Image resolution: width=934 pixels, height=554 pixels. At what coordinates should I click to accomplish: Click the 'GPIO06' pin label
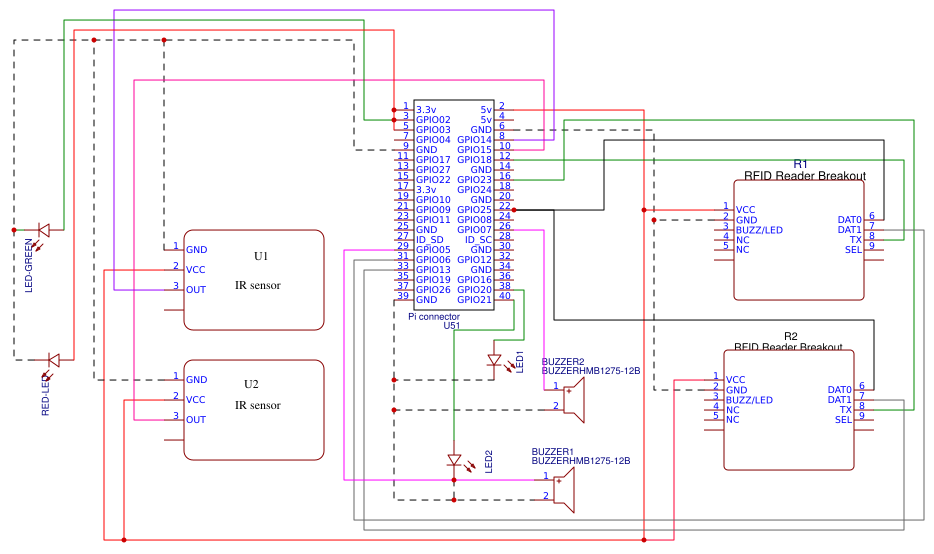coord(433,260)
